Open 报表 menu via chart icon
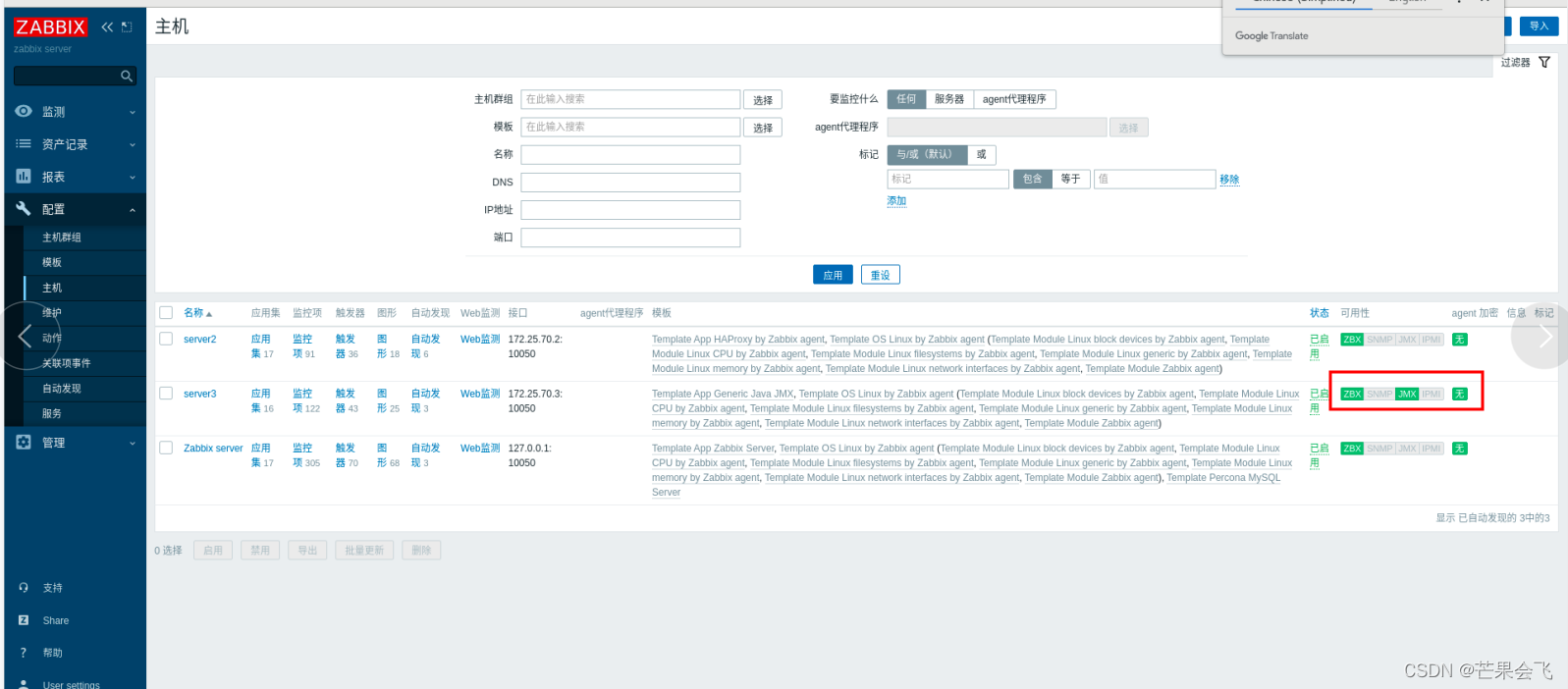The height and width of the screenshot is (689, 1568). coord(24,177)
